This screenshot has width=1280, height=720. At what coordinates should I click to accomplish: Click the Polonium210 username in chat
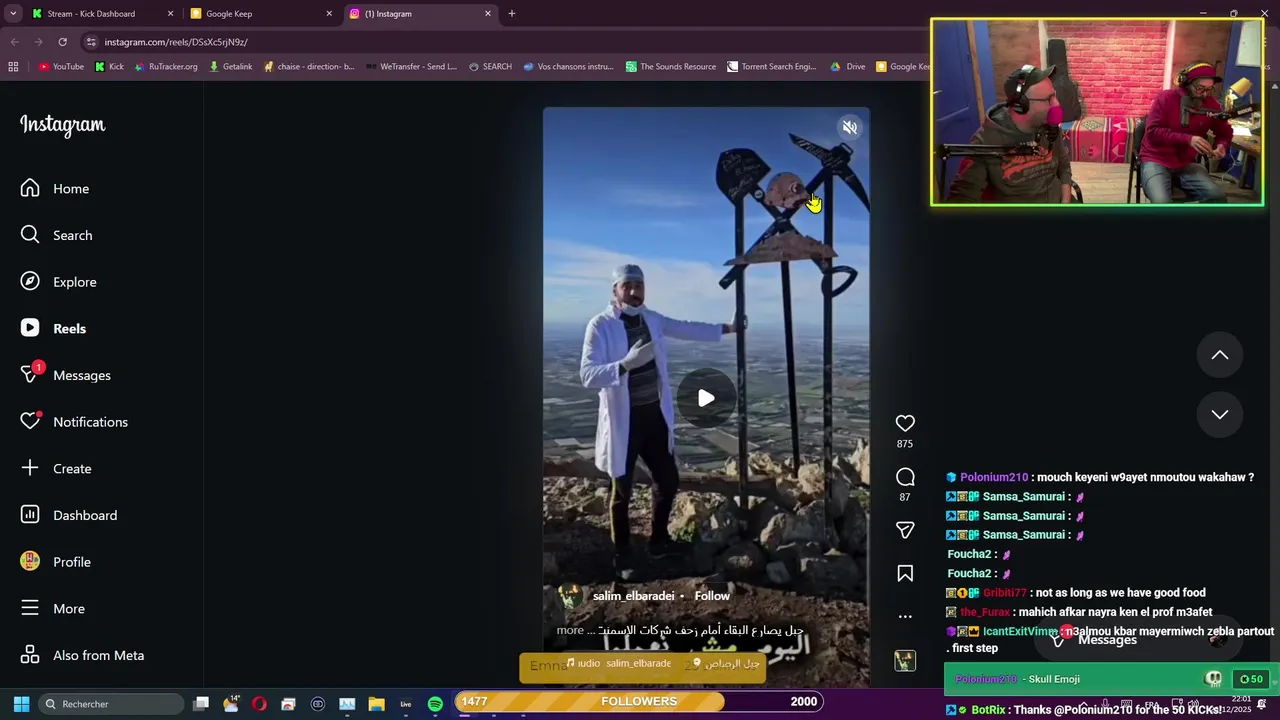994,478
